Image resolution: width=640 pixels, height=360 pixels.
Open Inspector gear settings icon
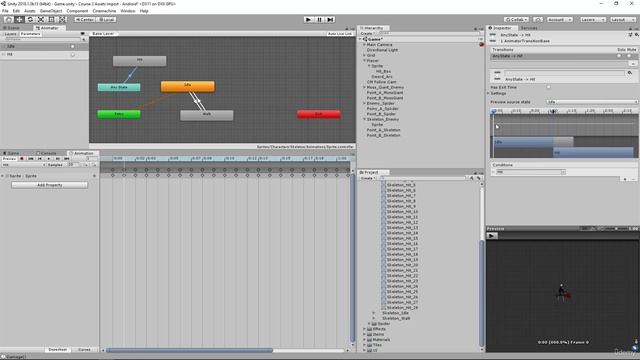(x=636, y=35)
